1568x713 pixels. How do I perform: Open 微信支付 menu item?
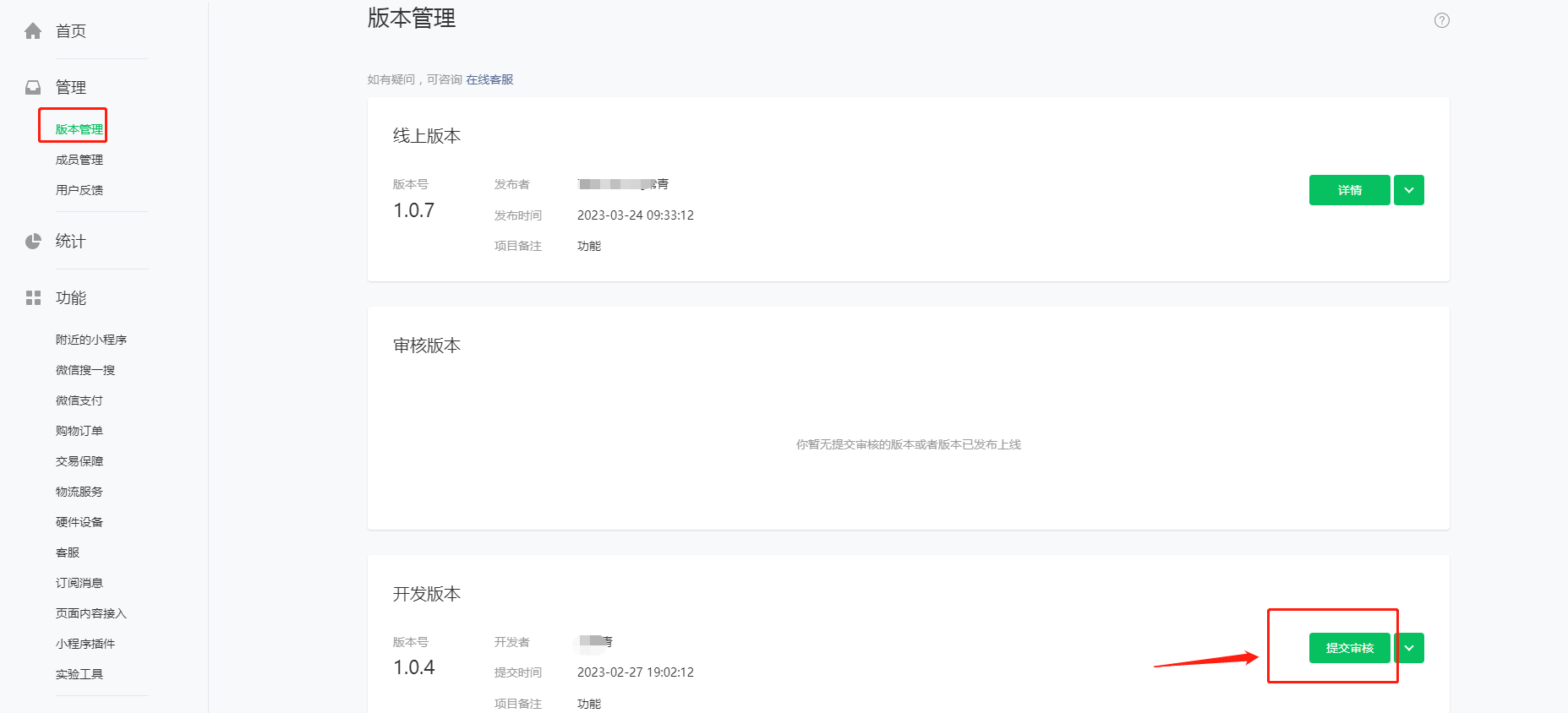click(79, 400)
